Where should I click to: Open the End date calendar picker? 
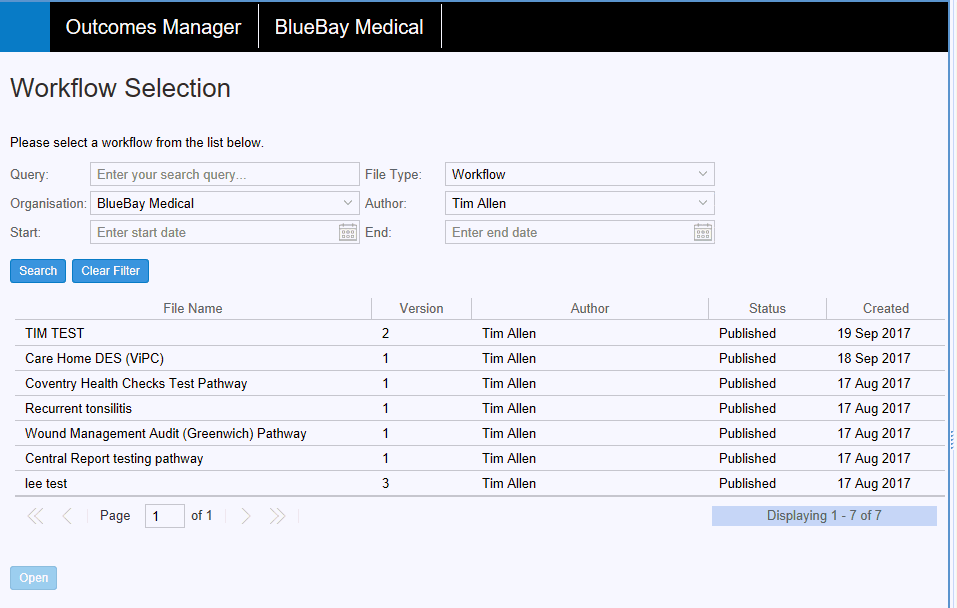703,232
